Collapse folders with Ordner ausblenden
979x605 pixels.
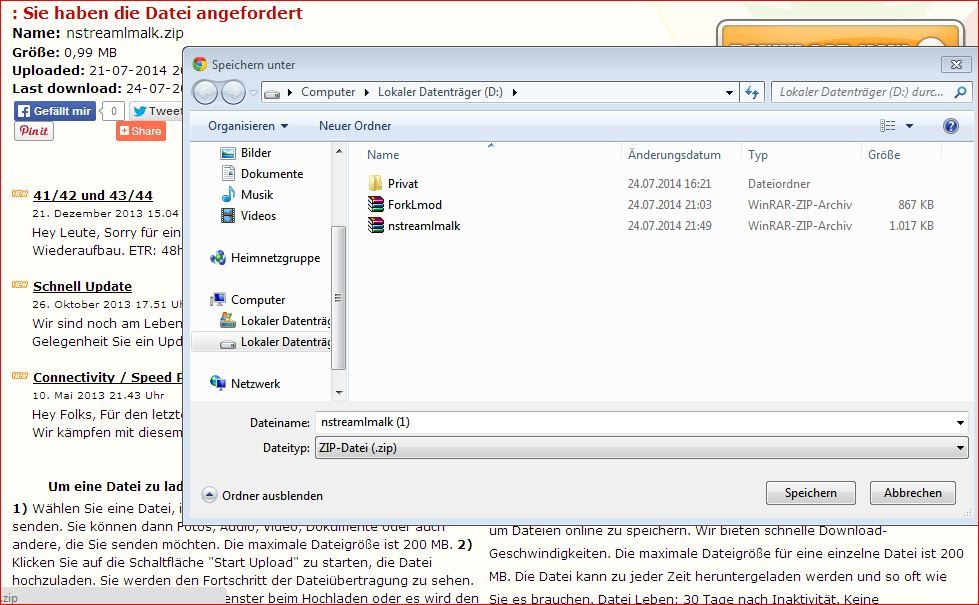[262, 496]
